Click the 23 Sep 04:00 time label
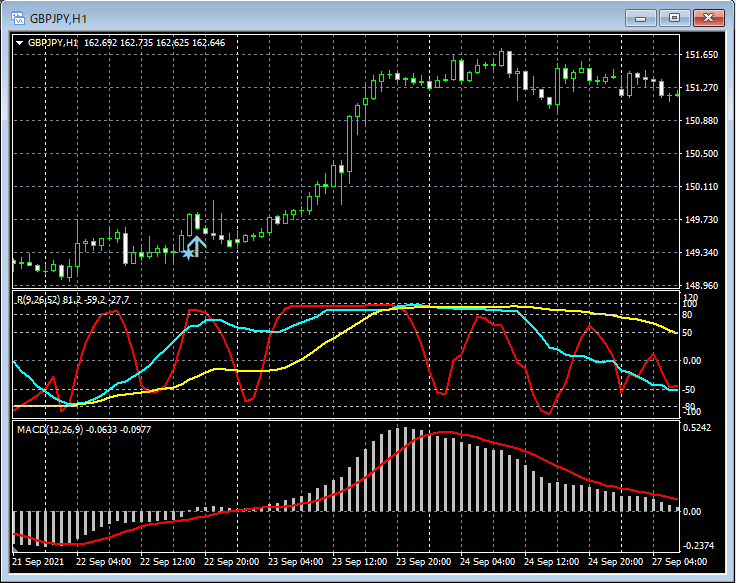Image resolution: width=737 pixels, height=583 pixels. (295, 562)
